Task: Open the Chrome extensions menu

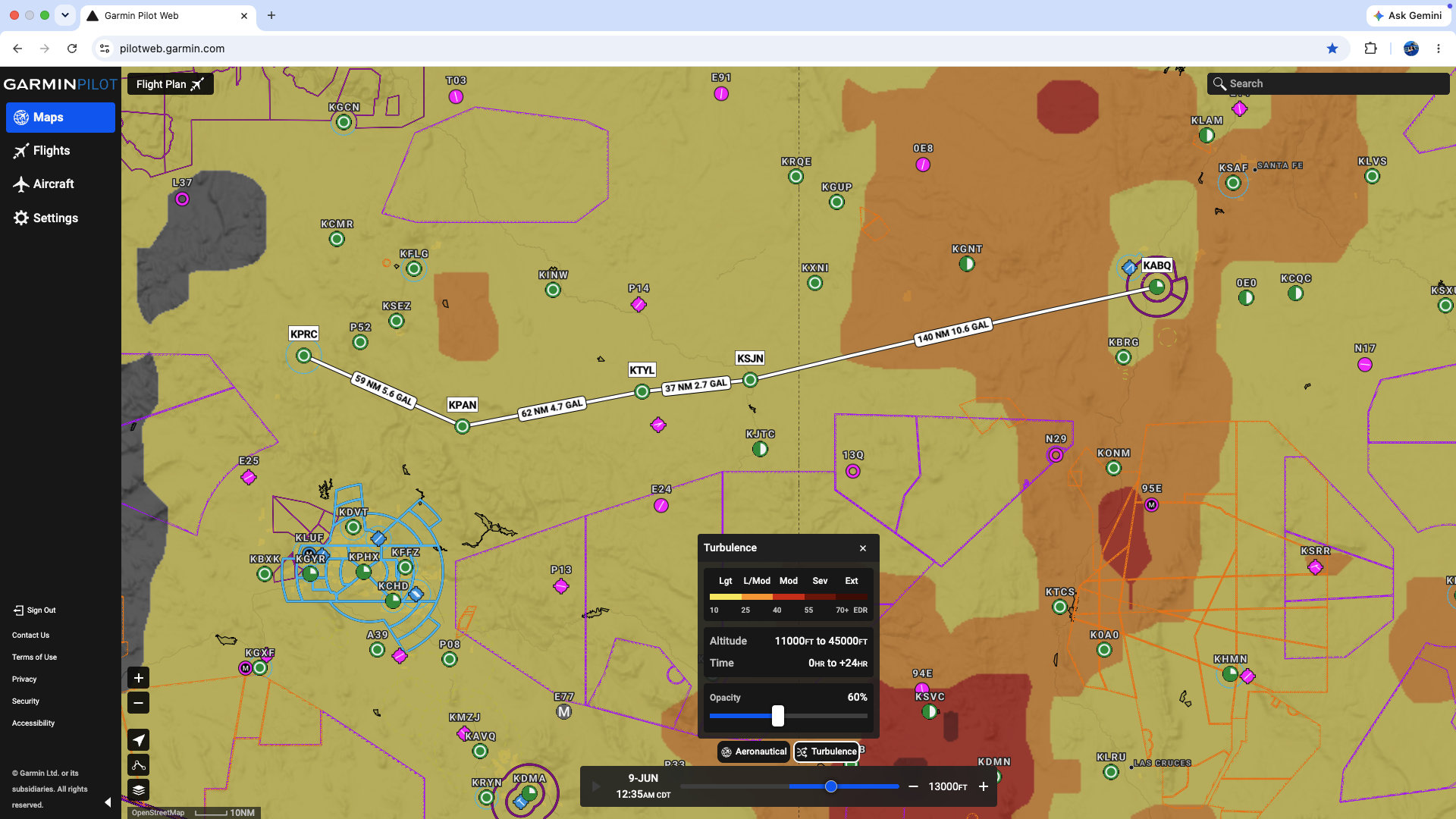Action: pyautogui.click(x=1370, y=49)
